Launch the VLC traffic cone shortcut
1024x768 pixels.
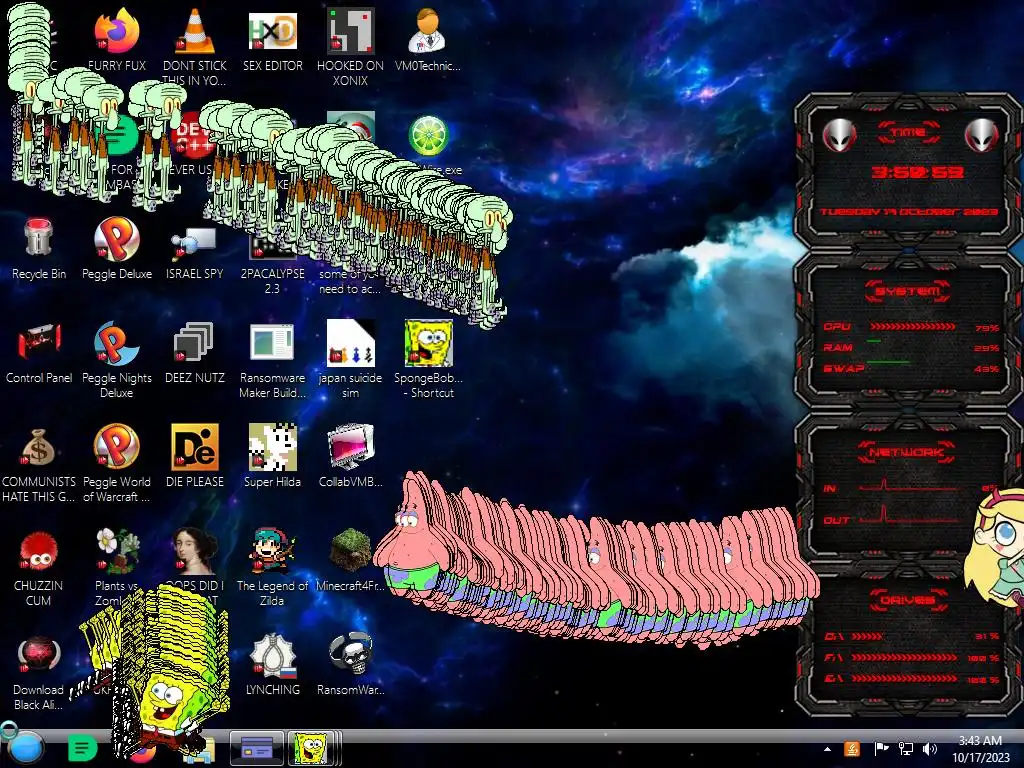click(195, 31)
